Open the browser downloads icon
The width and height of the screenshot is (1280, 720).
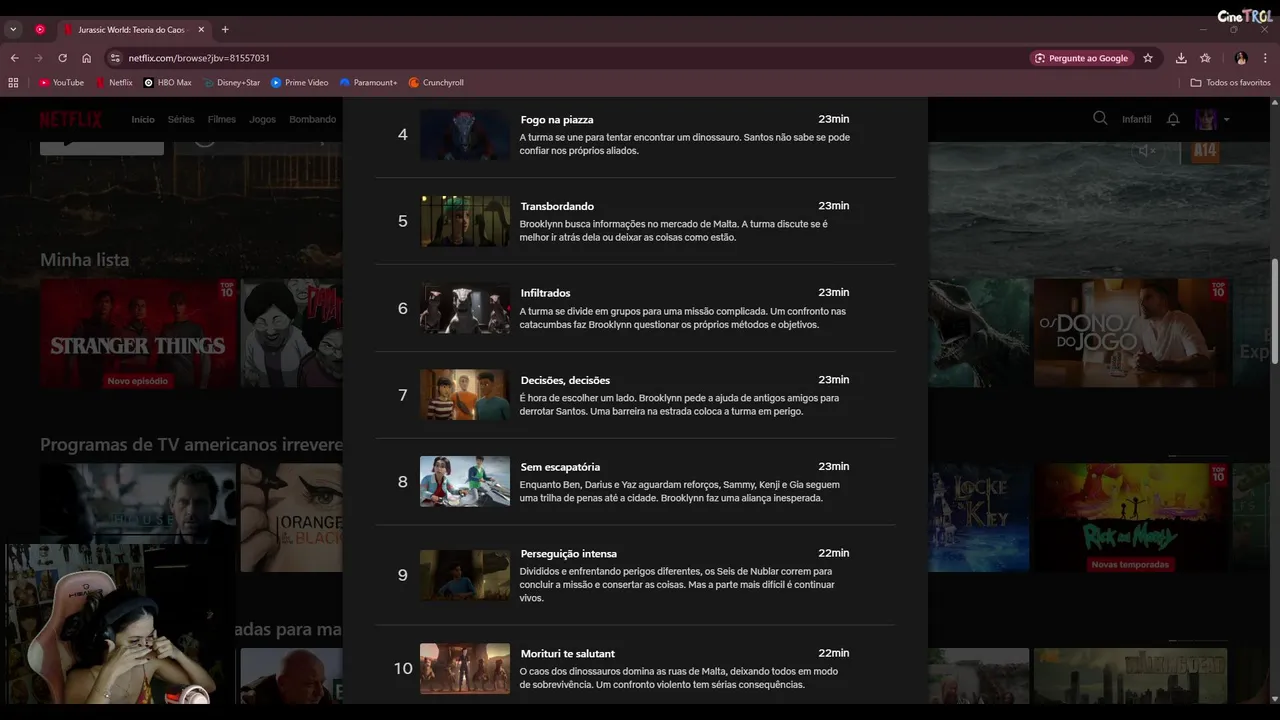(1181, 58)
